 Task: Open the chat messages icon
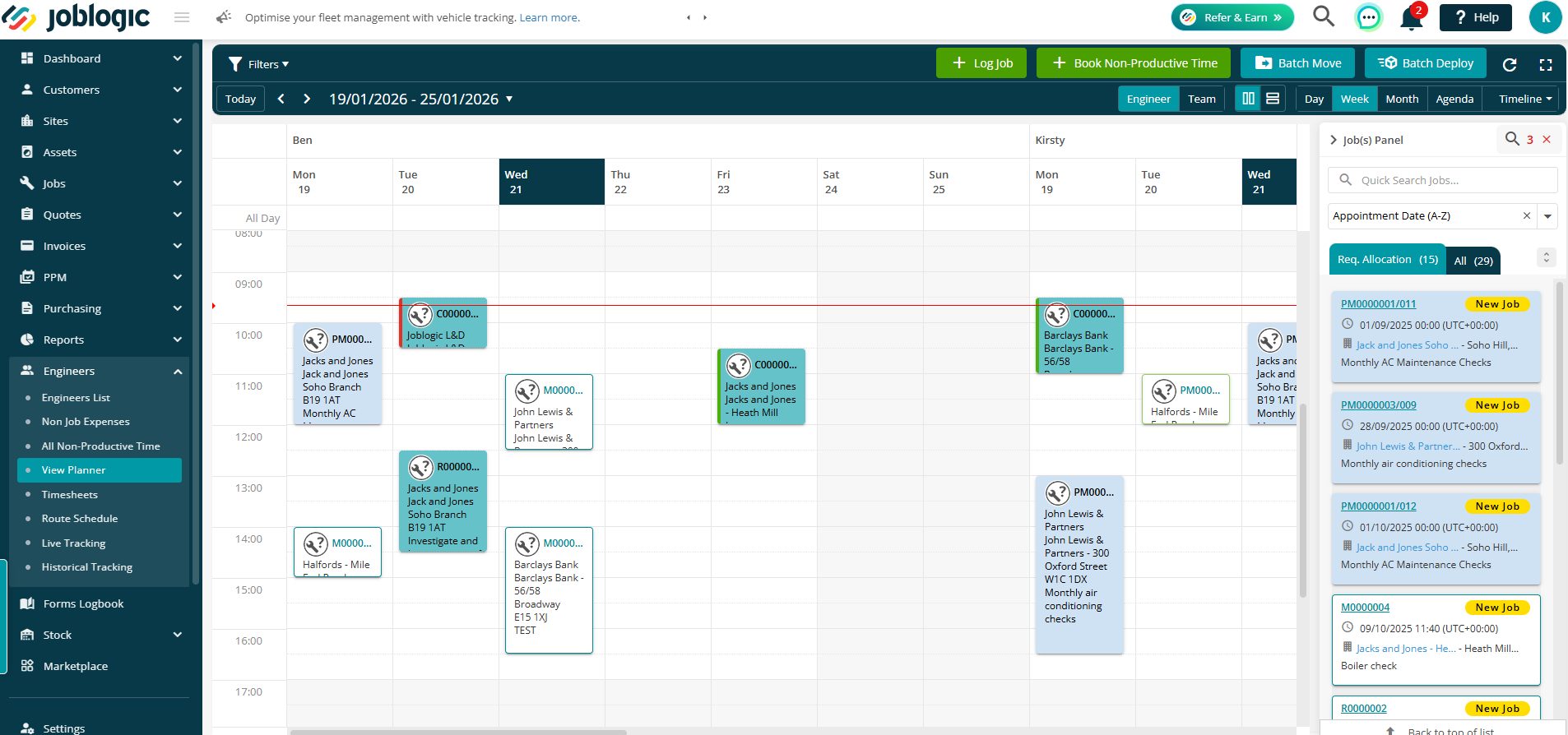[1368, 17]
